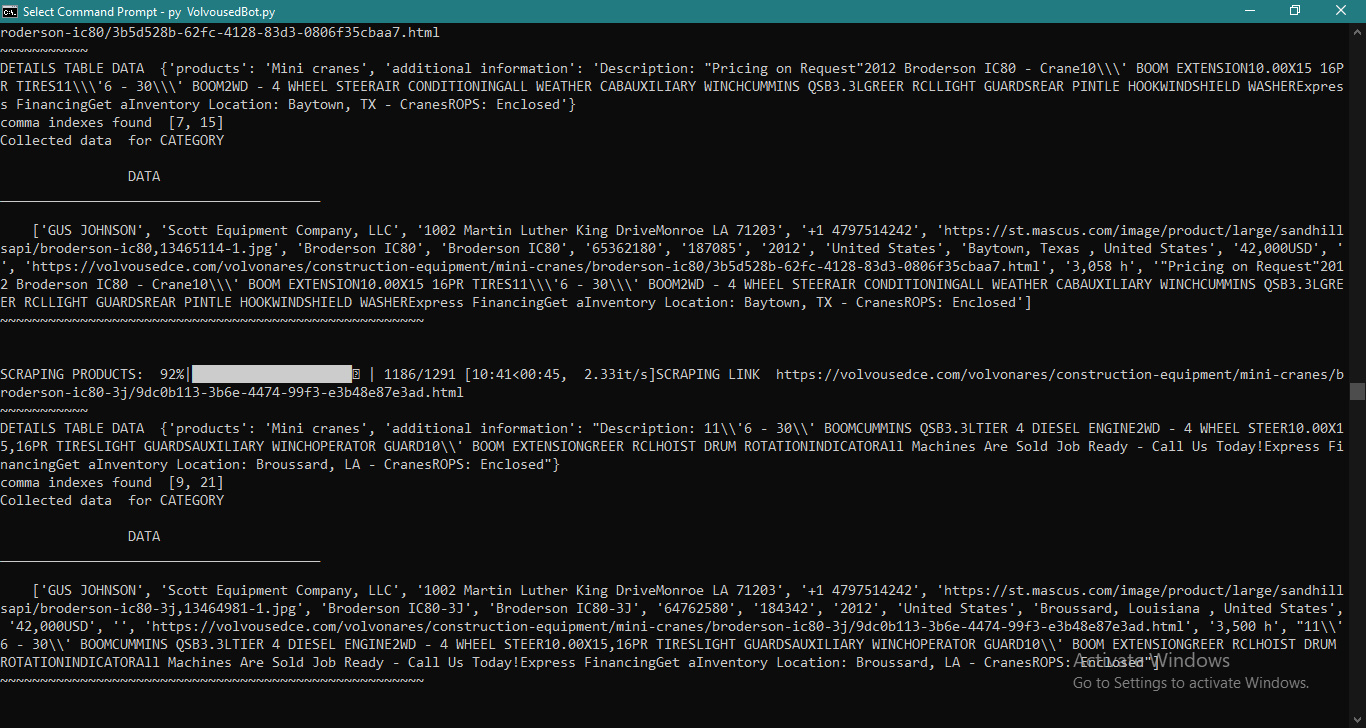The height and width of the screenshot is (728, 1366).
Task: Close the Command Prompt window
Action: [1341, 11]
